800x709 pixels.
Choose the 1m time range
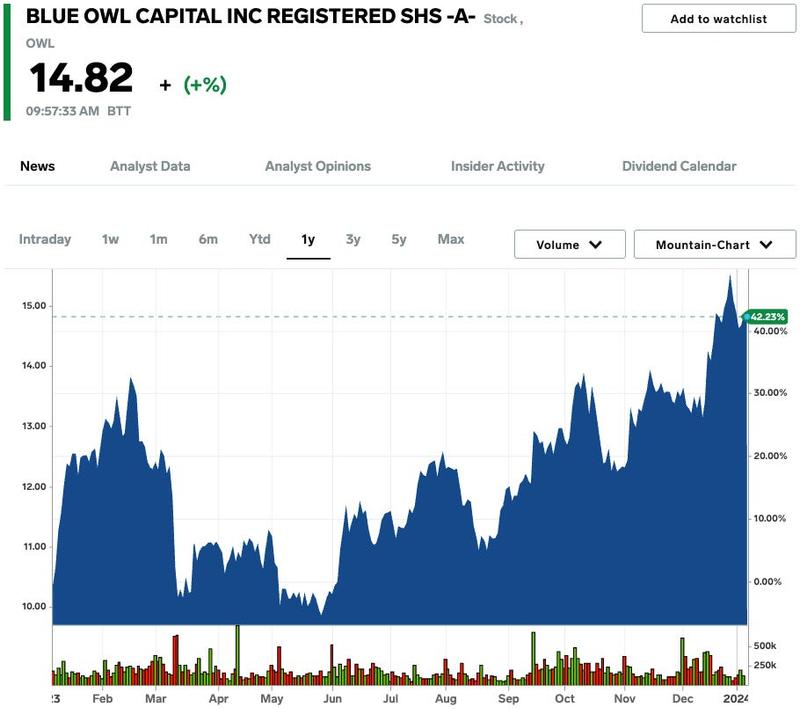point(158,239)
